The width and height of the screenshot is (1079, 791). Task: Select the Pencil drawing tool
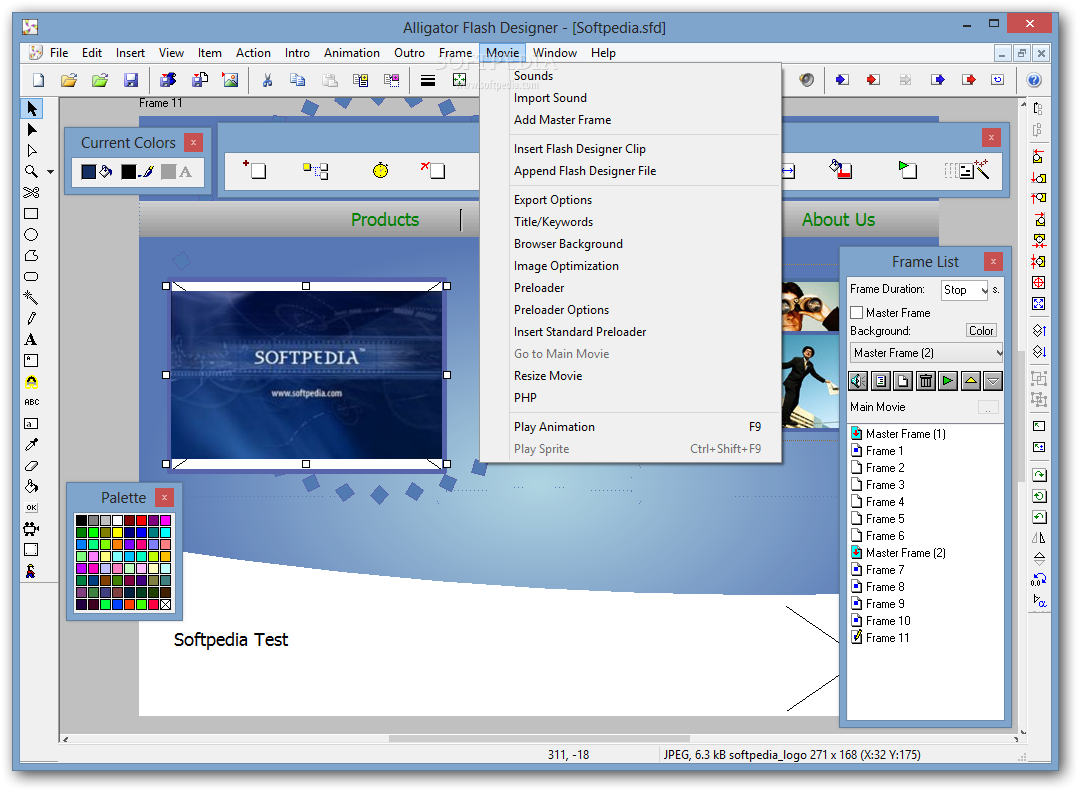(x=31, y=319)
